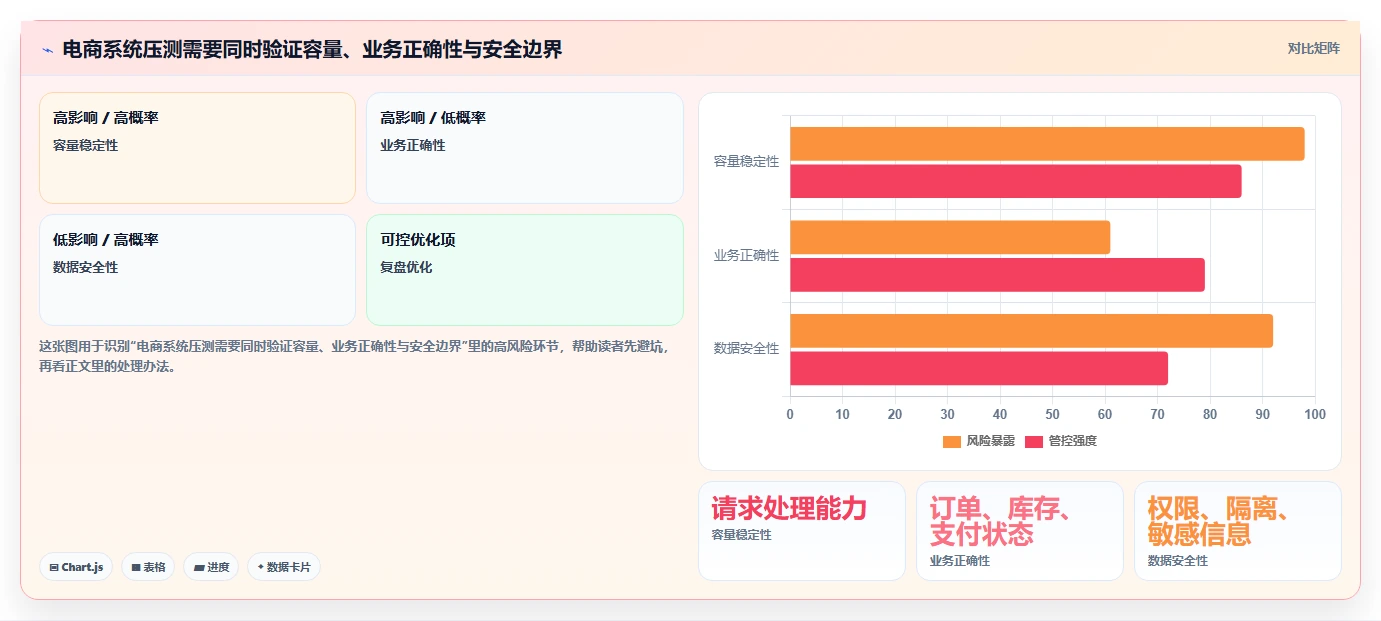Toggle the 管控强度 legend entry
The width and height of the screenshot is (1381, 621).
click(1061, 441)
